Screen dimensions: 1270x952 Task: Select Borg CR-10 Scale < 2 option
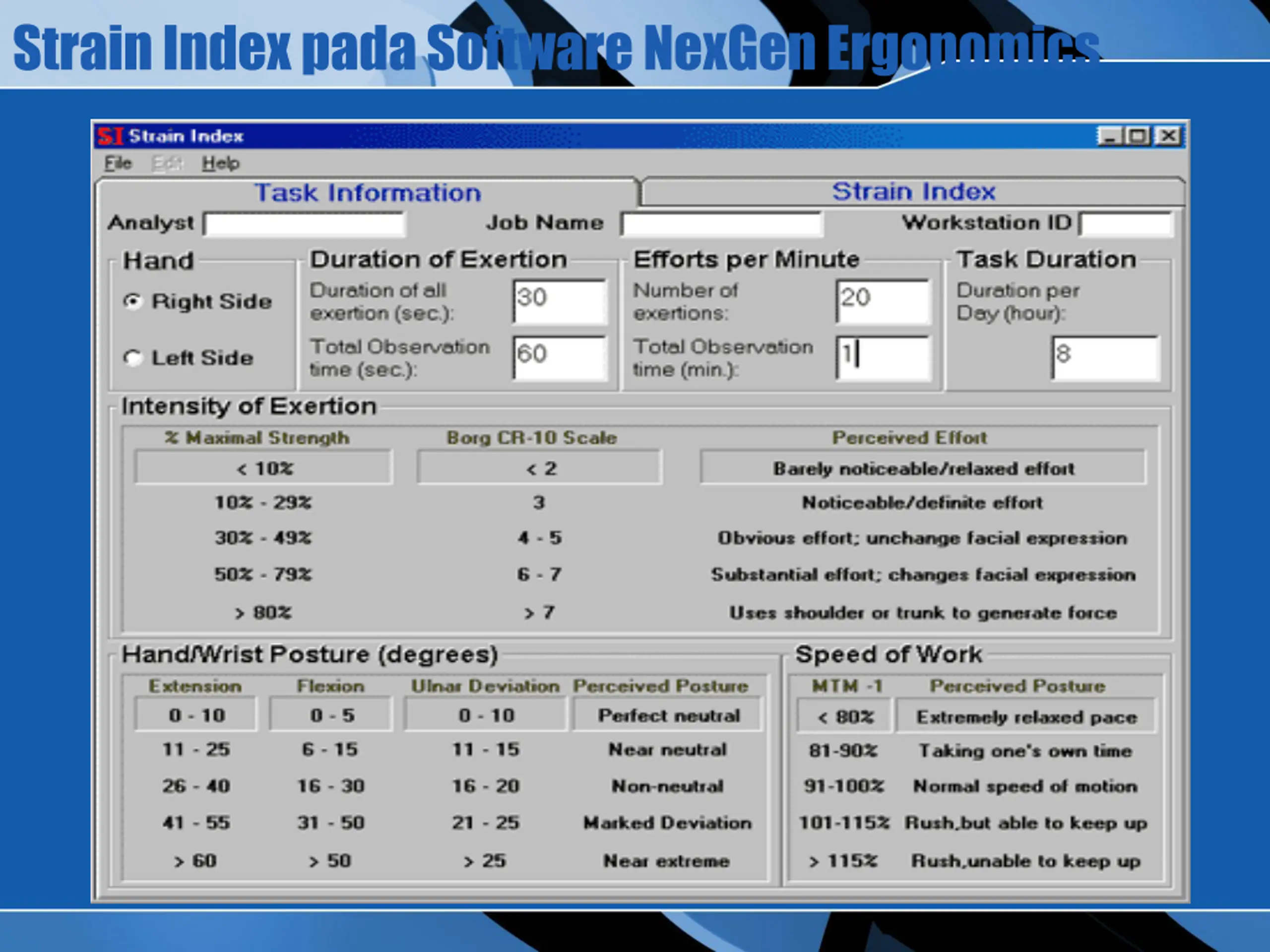(x=540, y=468)
